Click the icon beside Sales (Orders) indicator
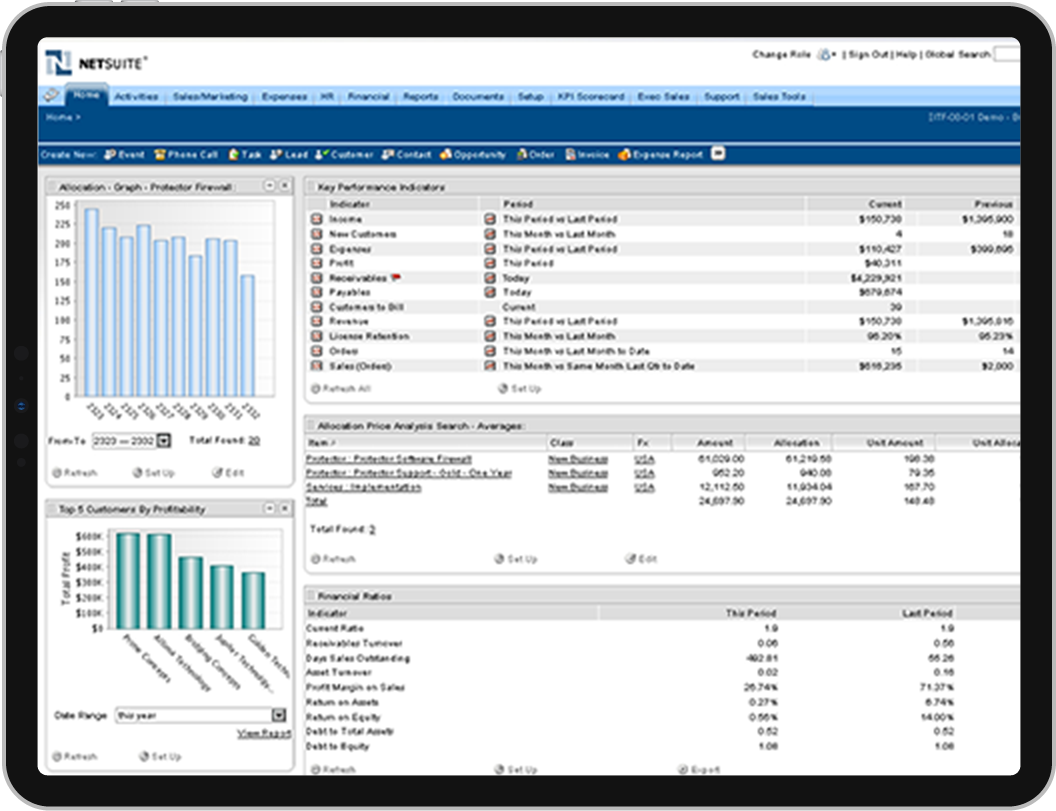Image resolution: width=1056 pixels, height=811 pixels. point(317,366)
